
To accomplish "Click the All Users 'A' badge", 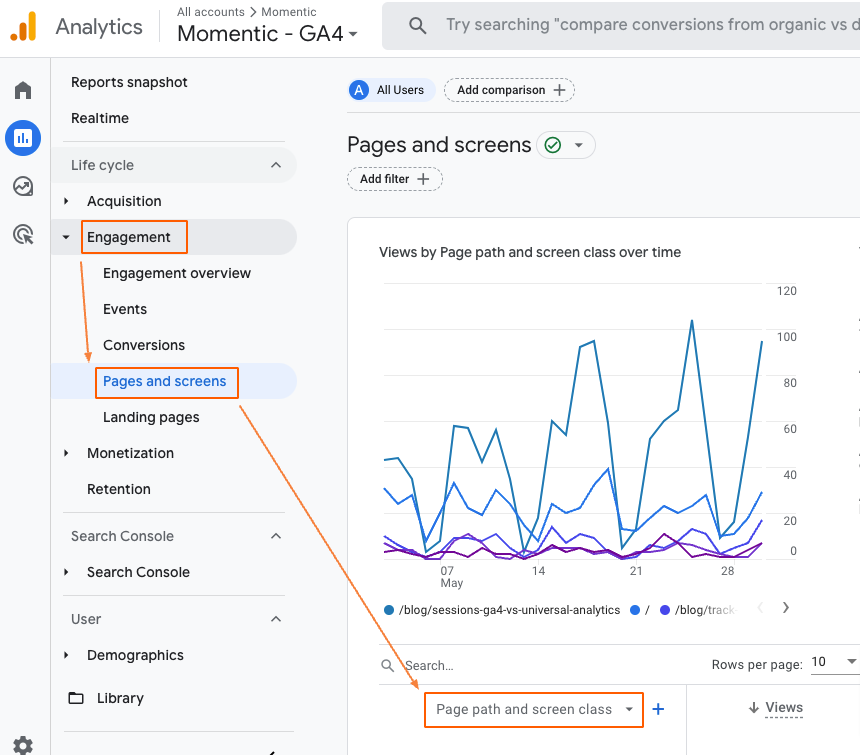I will click(x=359, y=90).
